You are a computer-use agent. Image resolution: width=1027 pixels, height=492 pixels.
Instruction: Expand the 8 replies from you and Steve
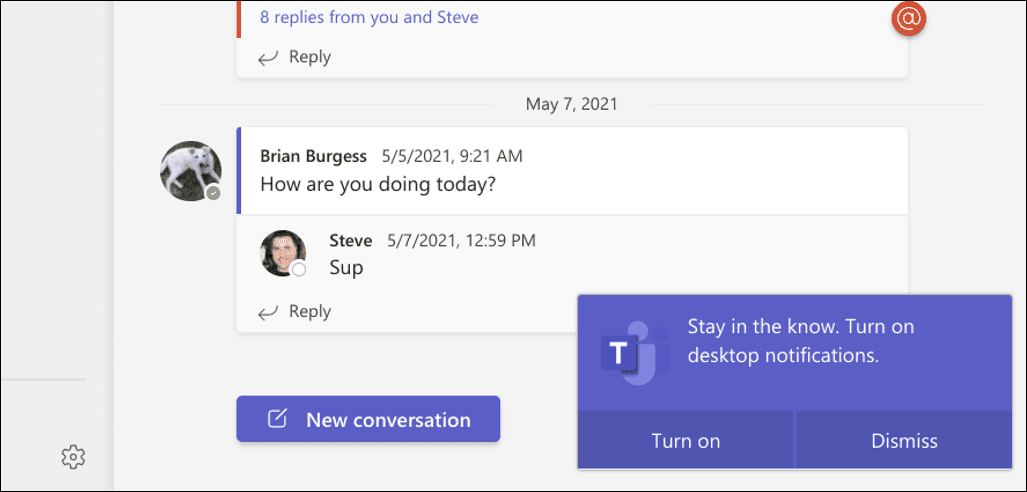tap(369, 17)
